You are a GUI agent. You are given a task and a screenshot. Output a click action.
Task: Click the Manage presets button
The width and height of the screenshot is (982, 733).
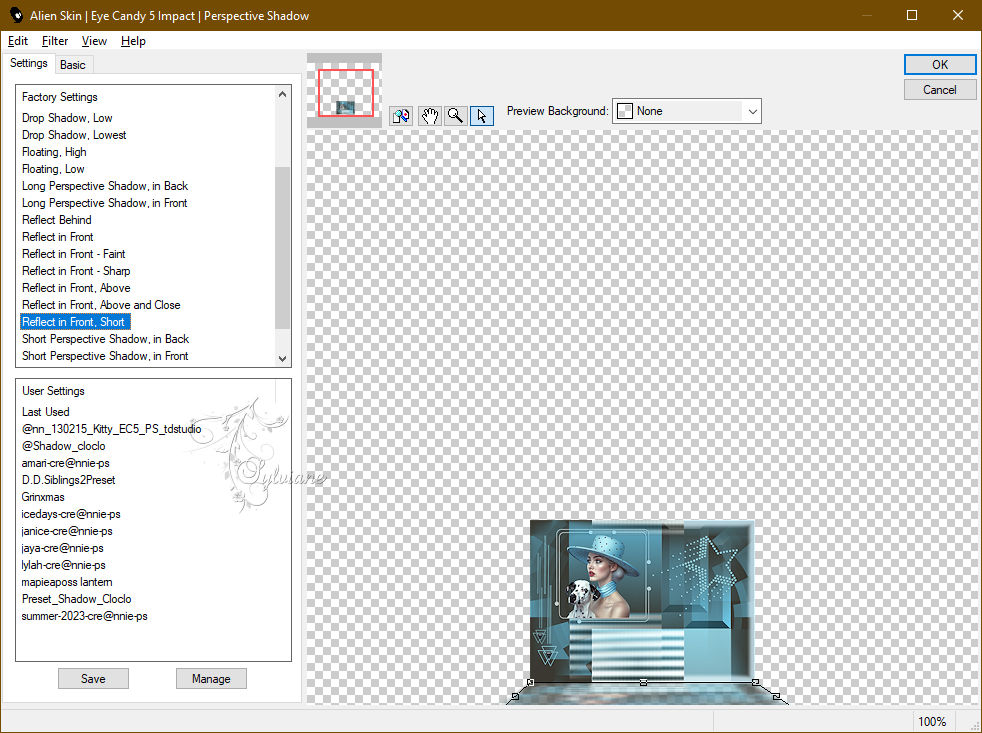click(x=211, y=678)
